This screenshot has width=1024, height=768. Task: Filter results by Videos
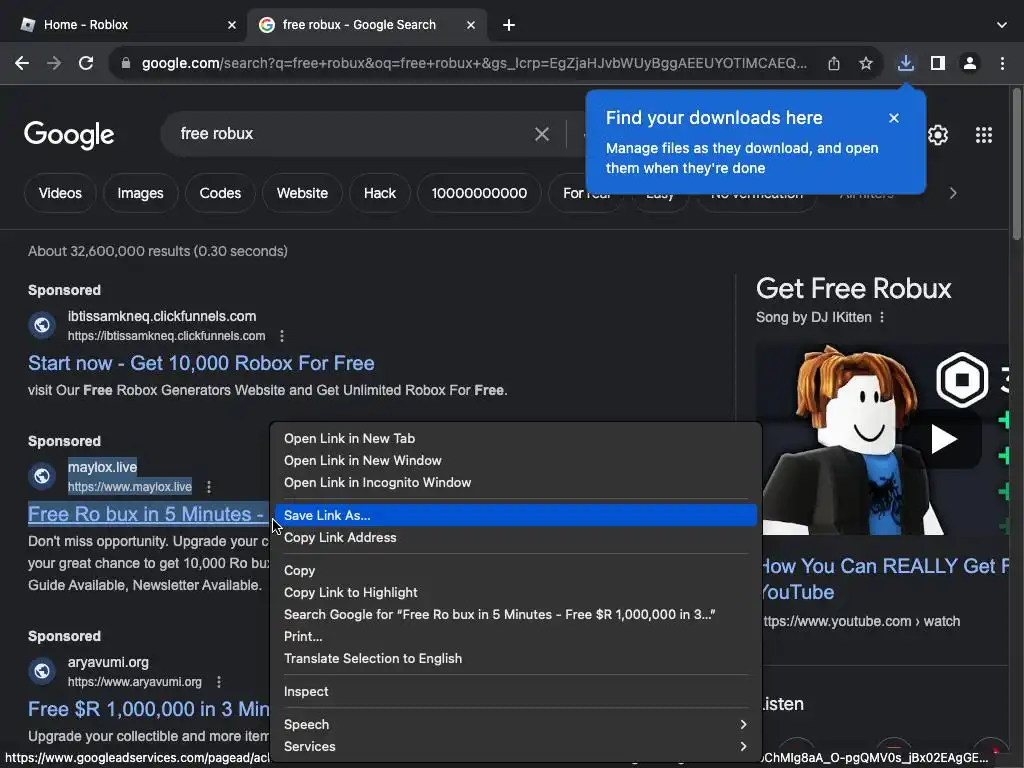pos(60,193)
